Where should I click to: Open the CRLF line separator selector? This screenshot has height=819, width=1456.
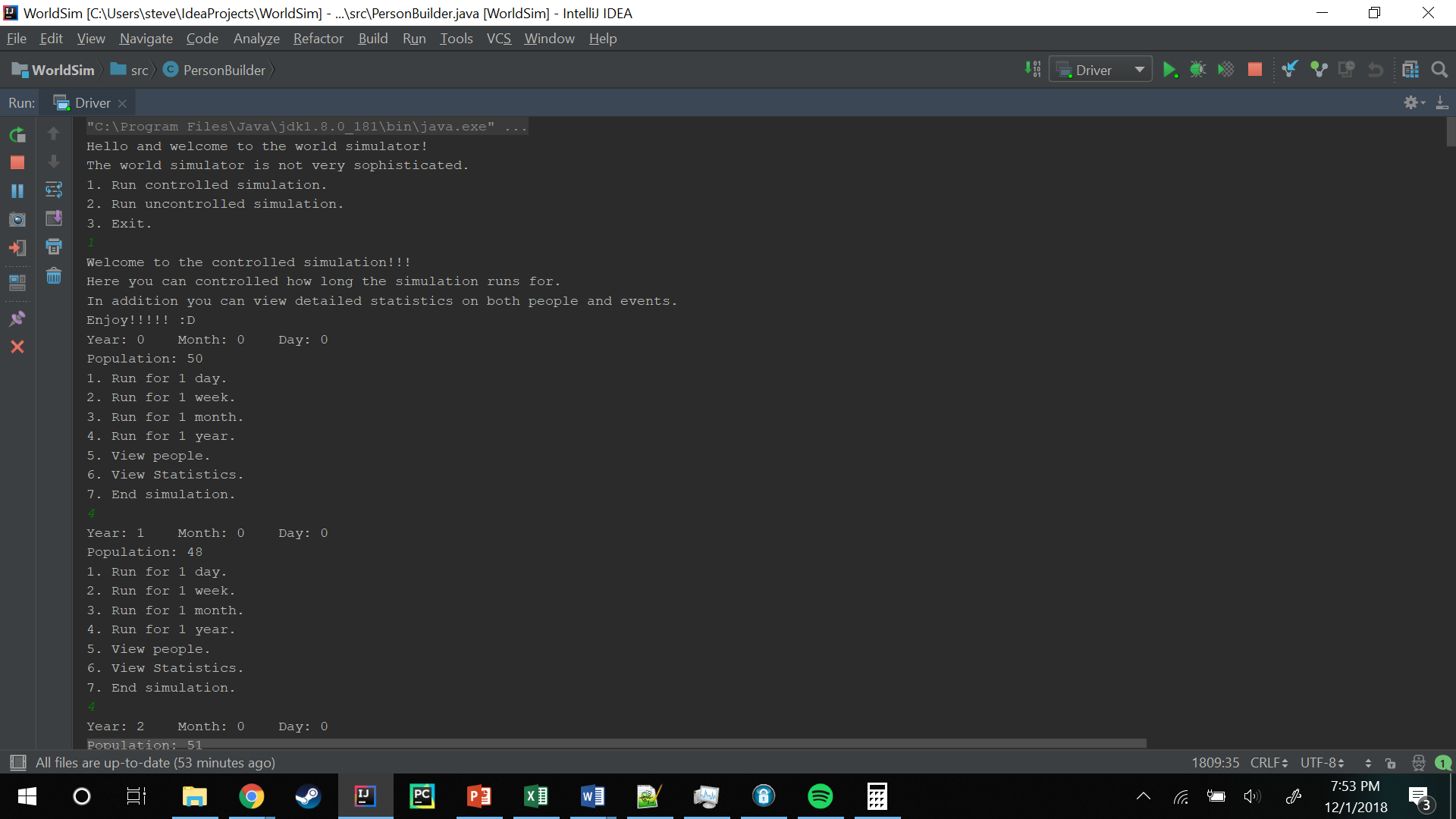tap(1269, 762)
